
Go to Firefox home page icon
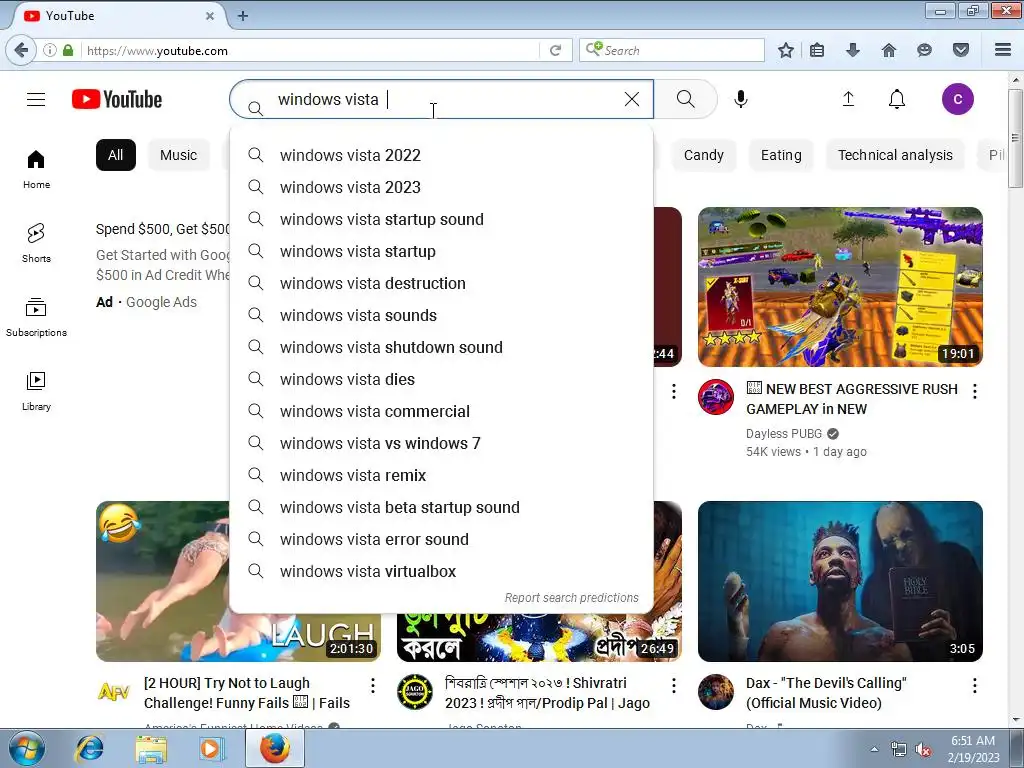[x=889, y=50]
